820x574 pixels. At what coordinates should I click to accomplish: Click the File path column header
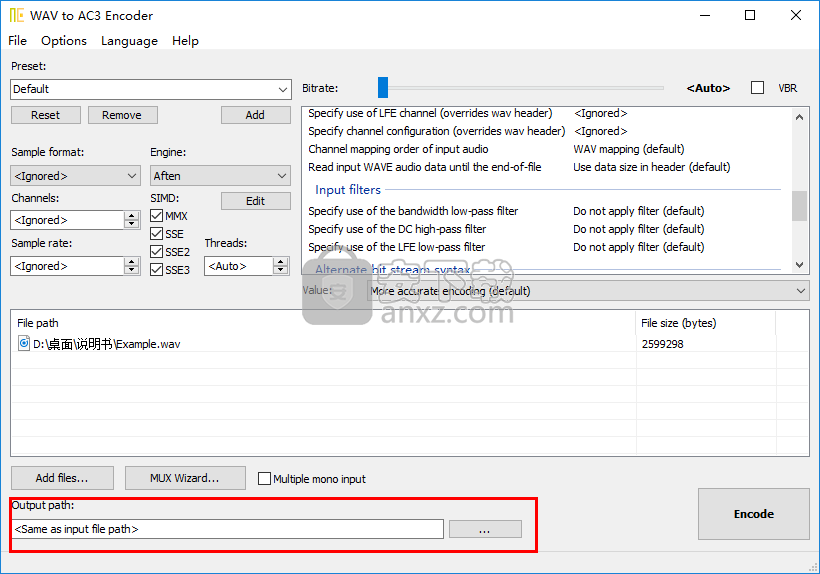[x=323, y=323]
